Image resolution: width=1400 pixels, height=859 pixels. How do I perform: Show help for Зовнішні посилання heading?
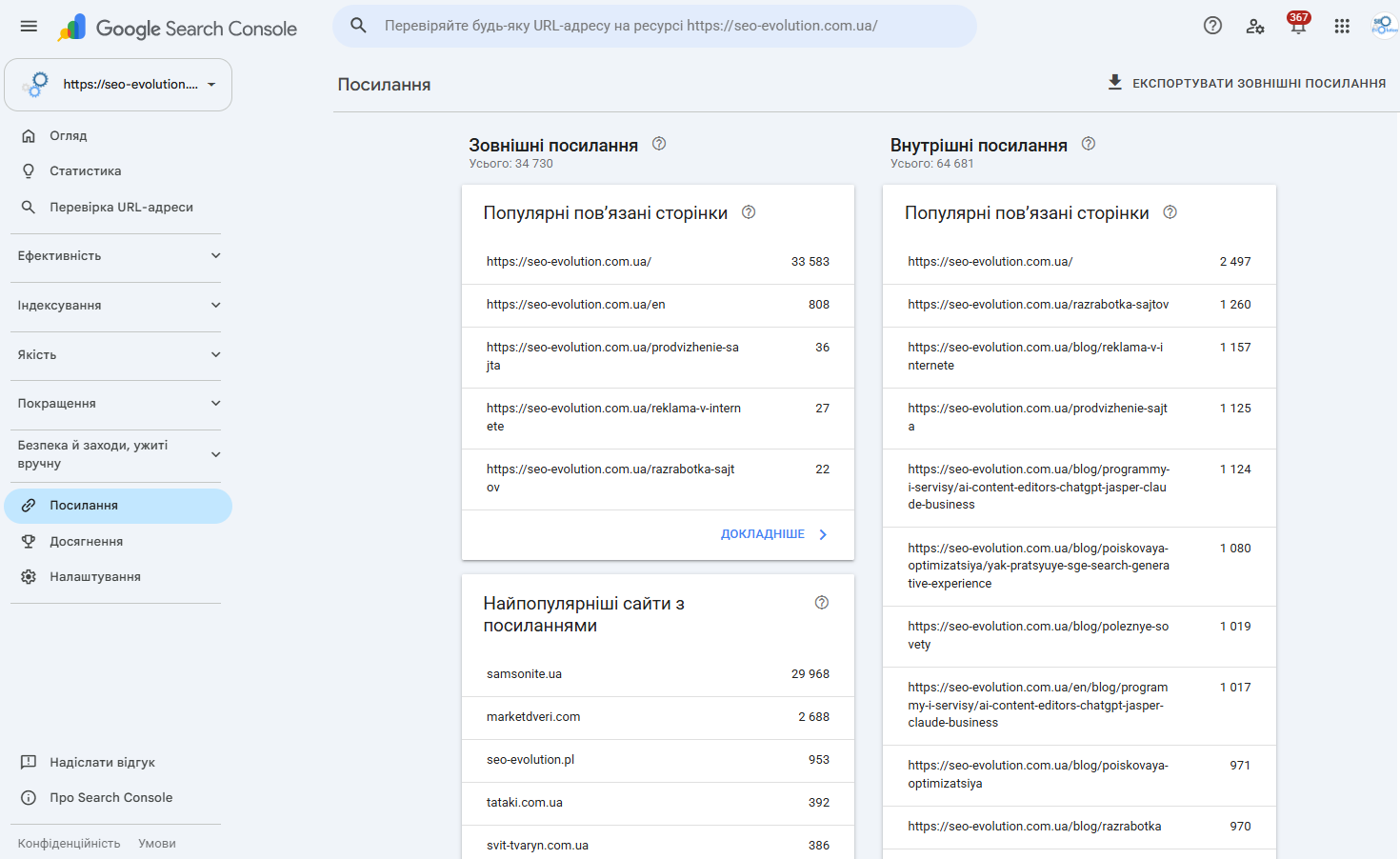pyautogui.click(x=659, y=144)
